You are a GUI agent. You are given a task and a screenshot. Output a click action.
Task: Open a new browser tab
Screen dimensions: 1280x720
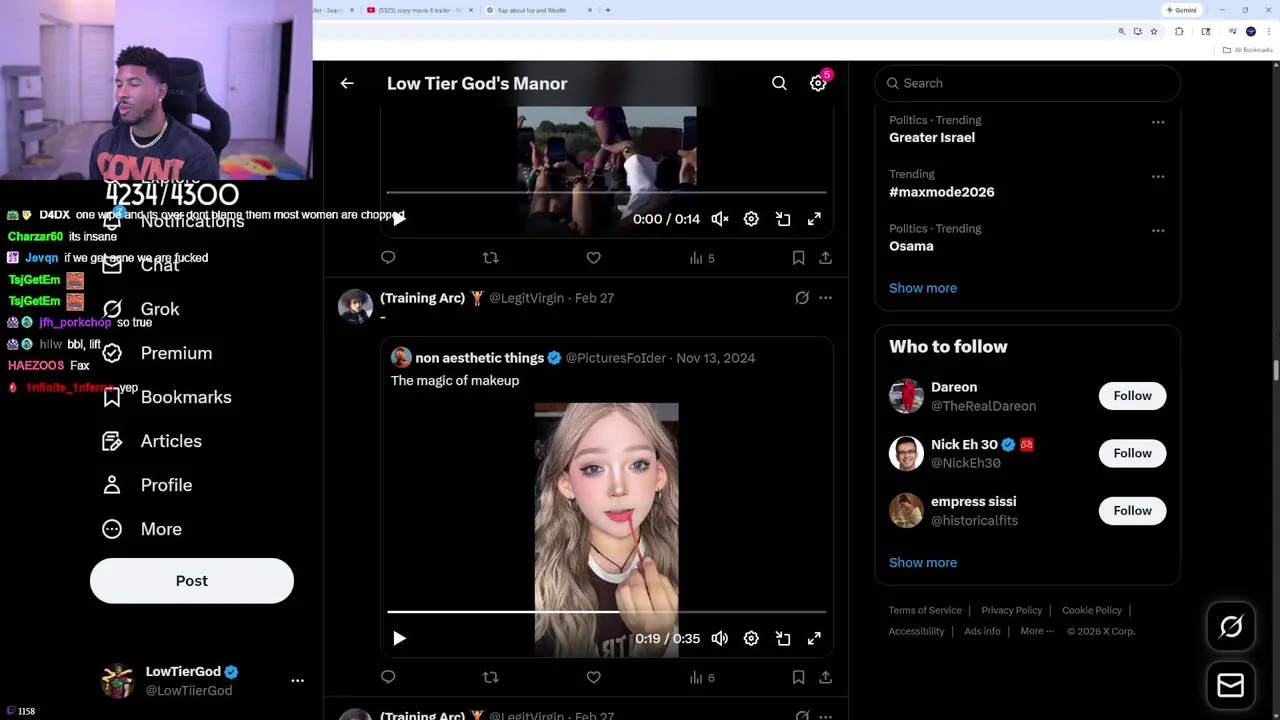[607, 10]
